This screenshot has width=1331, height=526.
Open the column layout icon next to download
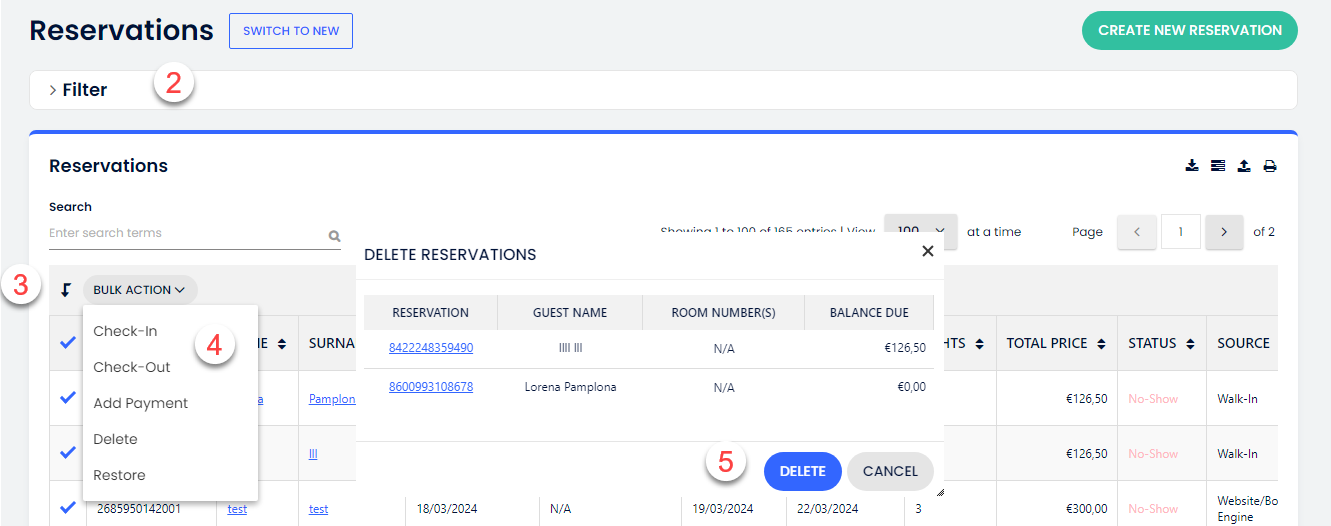pos(1217,166)
